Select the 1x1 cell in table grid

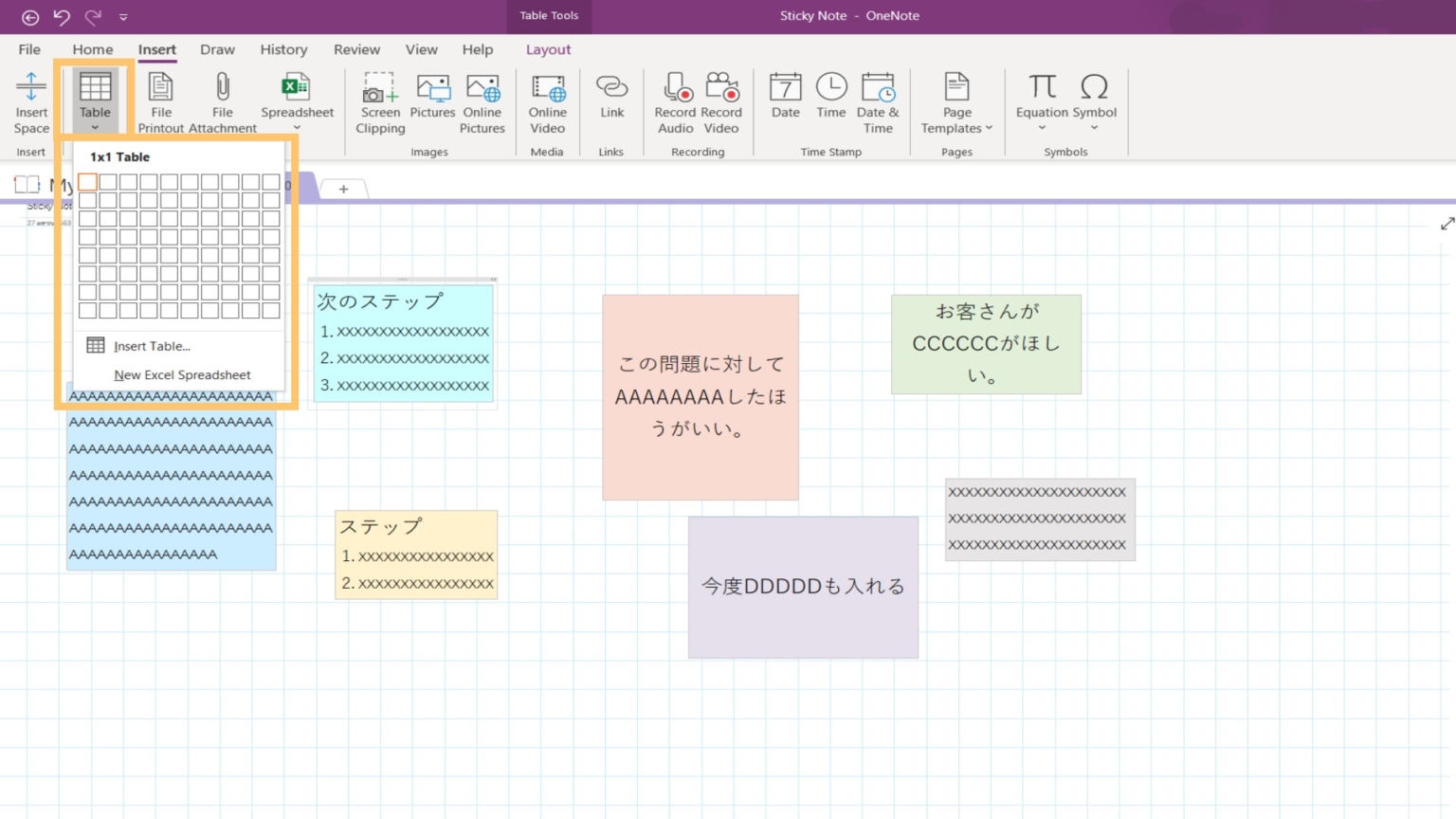[x=87, y=181]
